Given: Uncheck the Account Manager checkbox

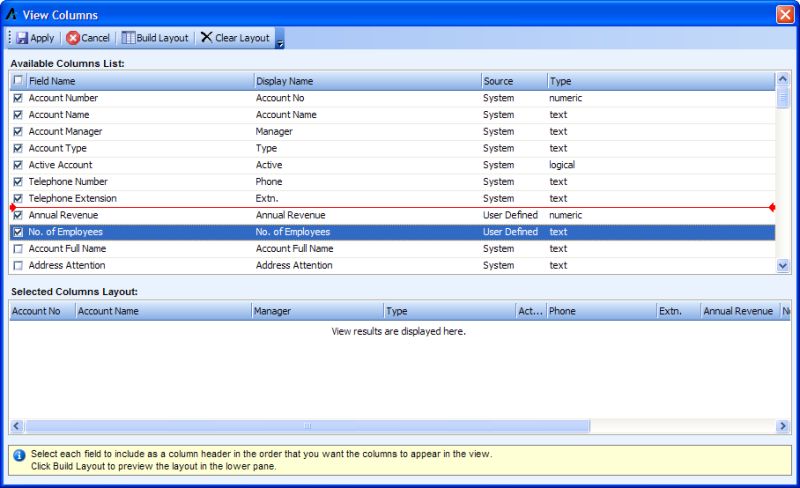Looking at the screenshot, I should 18,132.
